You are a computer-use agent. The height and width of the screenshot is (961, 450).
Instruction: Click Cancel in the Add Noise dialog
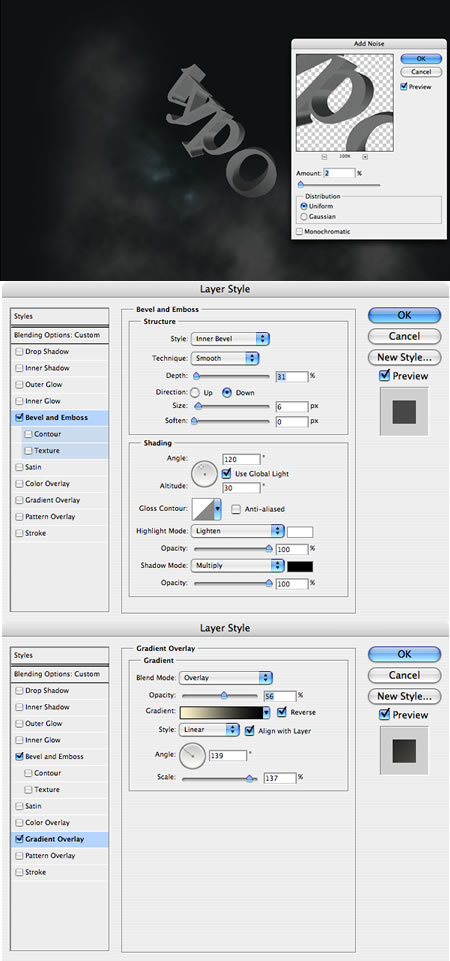(x=421, y=72)
